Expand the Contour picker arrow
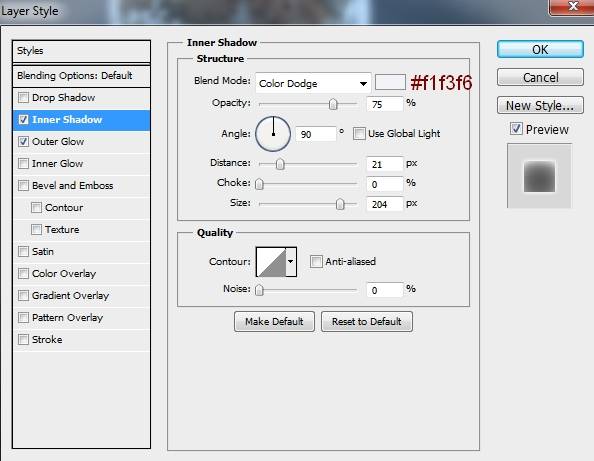Screen dimensions: 594x461 click(x=291, y=262)
